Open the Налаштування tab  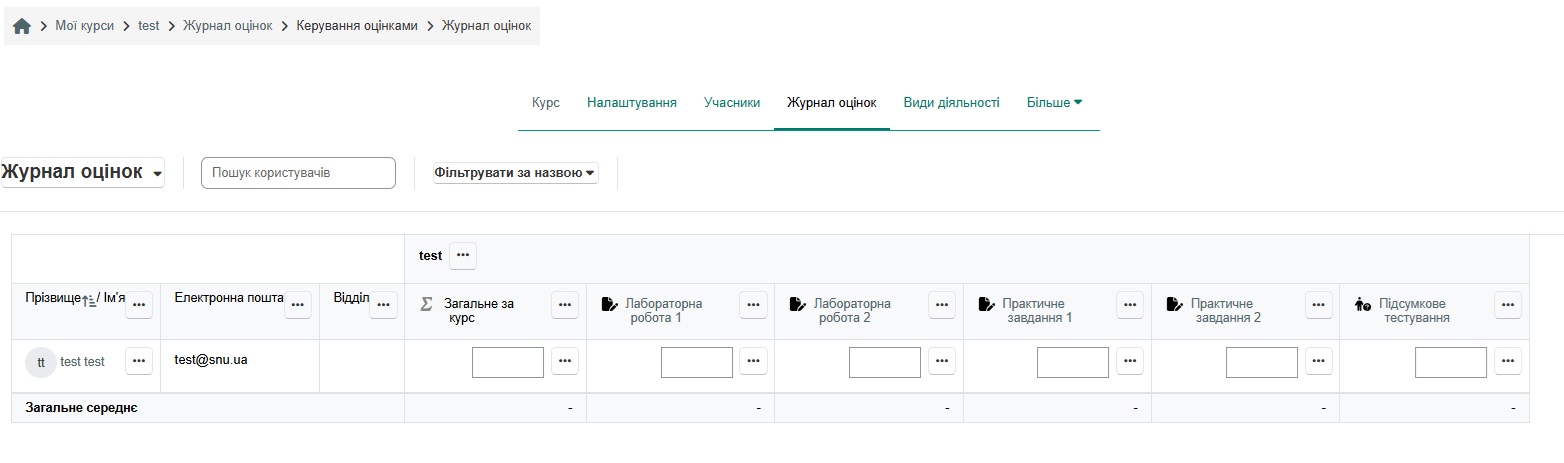(x=631, y=102)
